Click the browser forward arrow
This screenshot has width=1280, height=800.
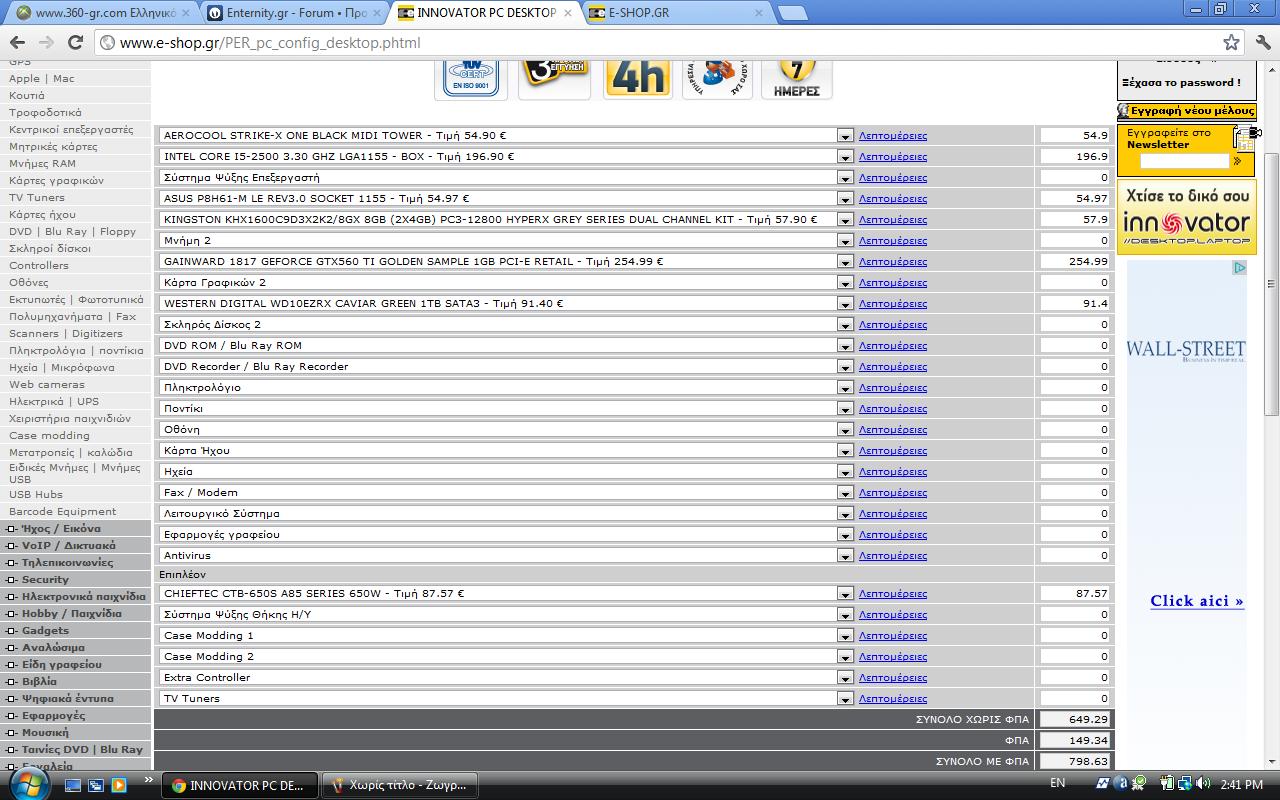click(x=46, y=42)
